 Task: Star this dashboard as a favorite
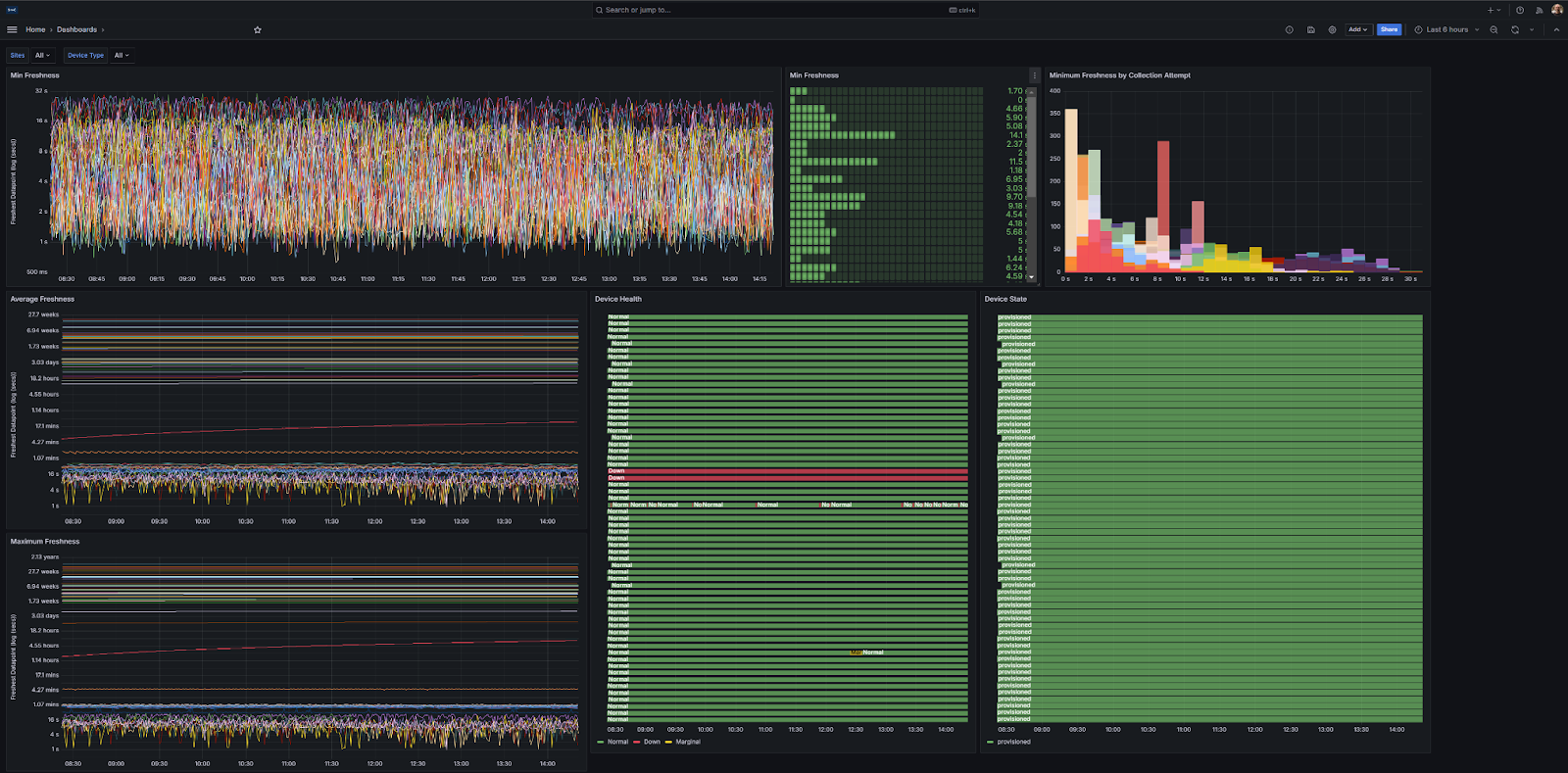258,29
